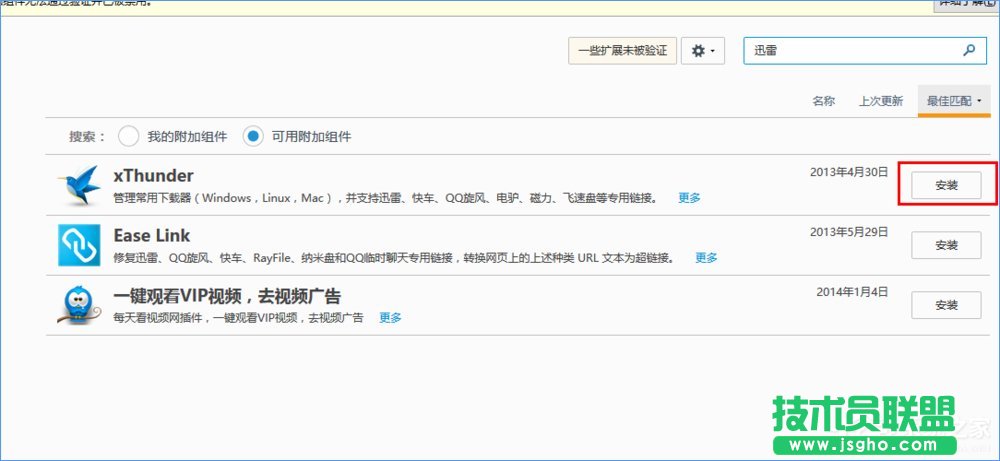Install 一键观看VIP视频 add-on
Viewport: 1000px width, 461px height.
pyautogui.click(x=946, y=305)
